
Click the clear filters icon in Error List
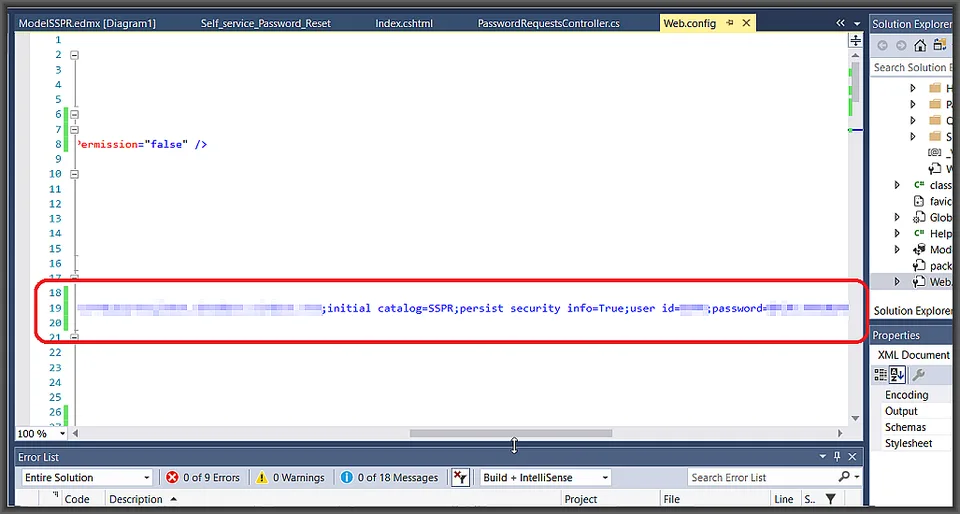click(460, 478)
